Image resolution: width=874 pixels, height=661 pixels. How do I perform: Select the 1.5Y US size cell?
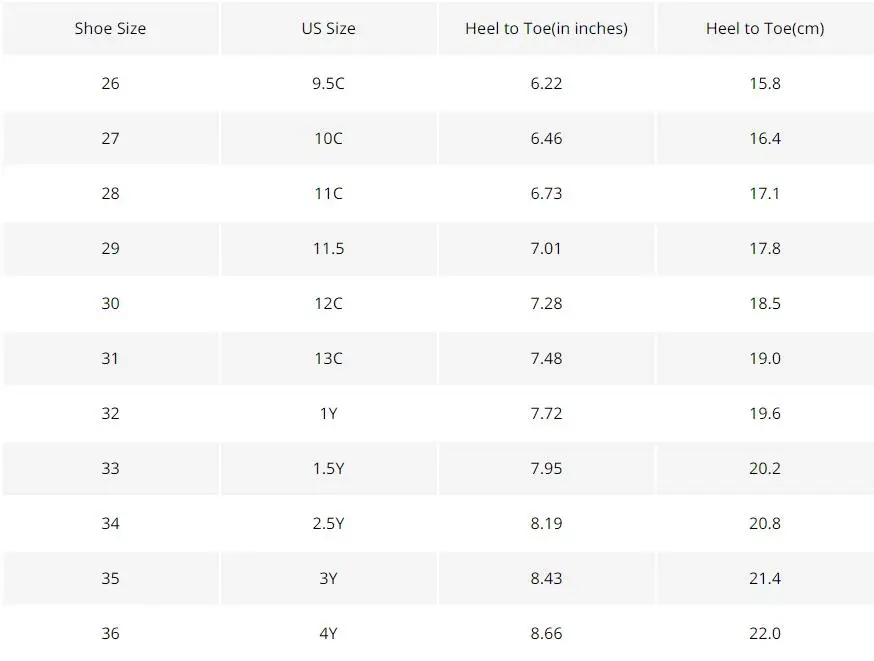pyautogui.click(x=329, y=468)
